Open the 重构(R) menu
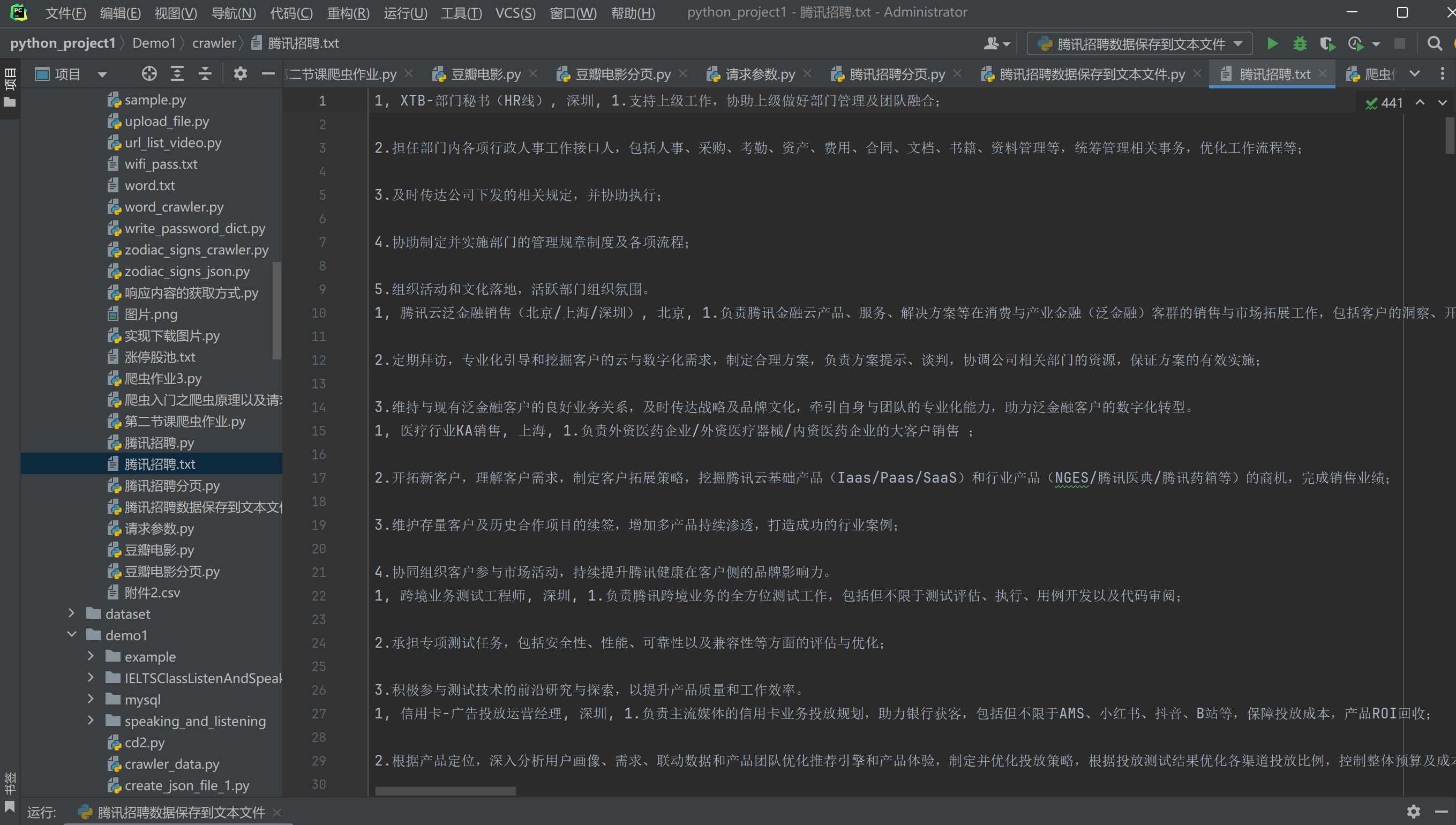Image resolution: width=1456 pixels, height=825 pixels. 348,12
